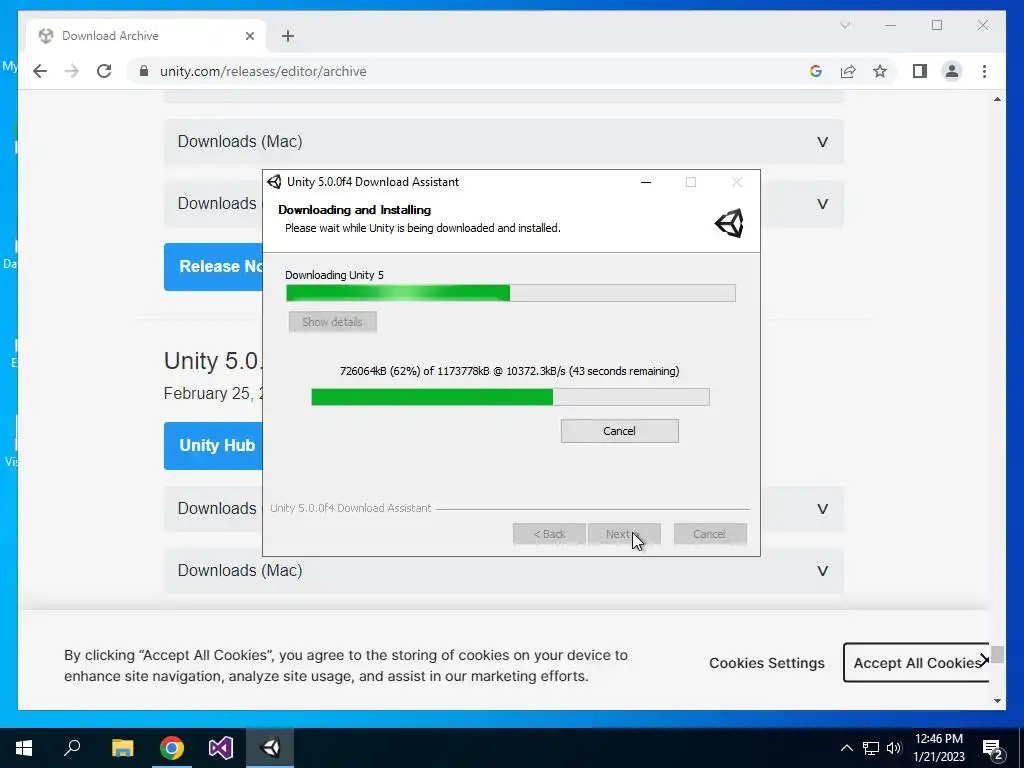Screen dimensions: 1024x768
Task: Open Windows taskbar search
Action: tap(72, 748)
